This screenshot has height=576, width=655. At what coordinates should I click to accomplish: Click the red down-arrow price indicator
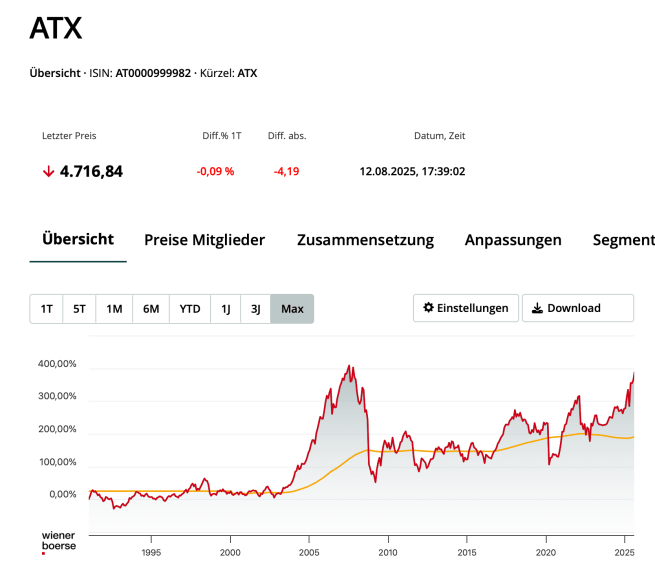(48, 171)
